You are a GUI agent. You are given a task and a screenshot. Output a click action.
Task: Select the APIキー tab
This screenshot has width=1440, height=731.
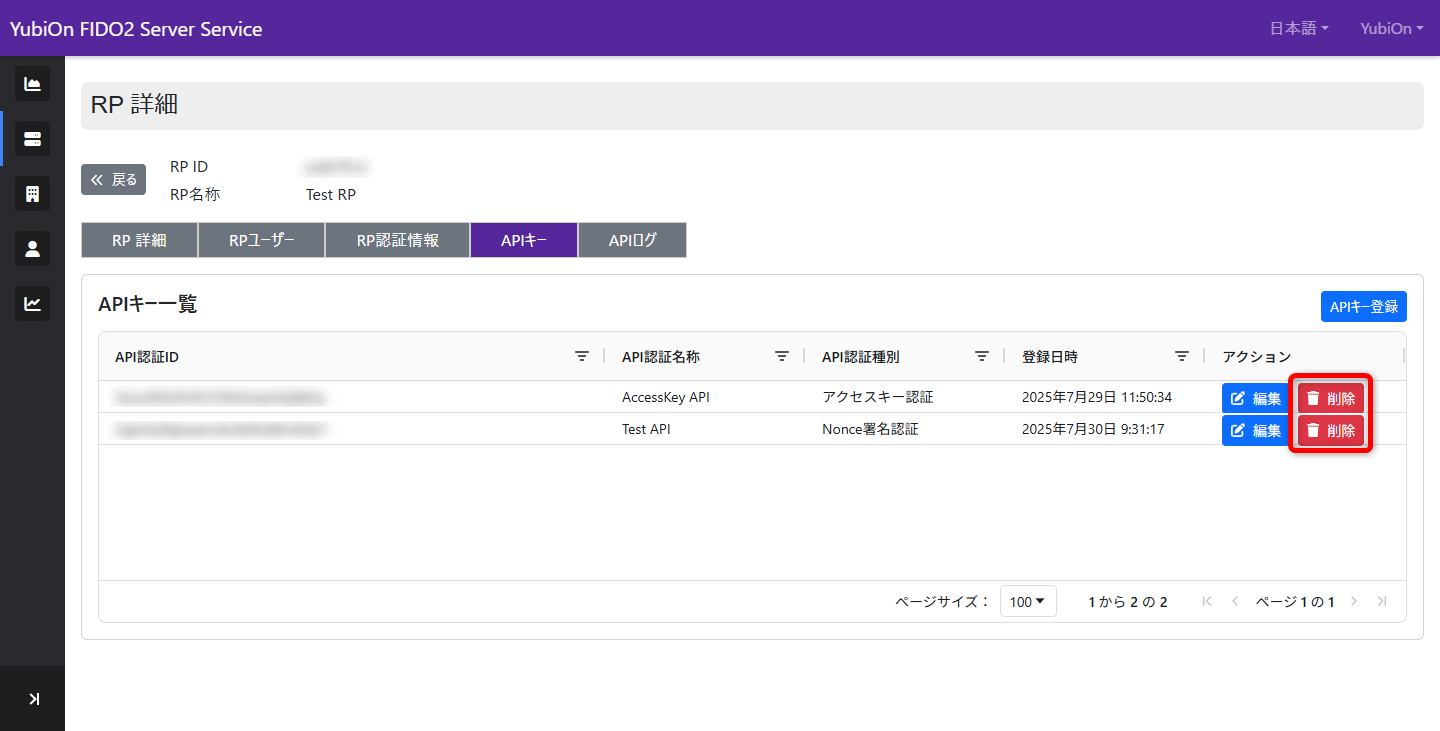click(x=524, y=240)
